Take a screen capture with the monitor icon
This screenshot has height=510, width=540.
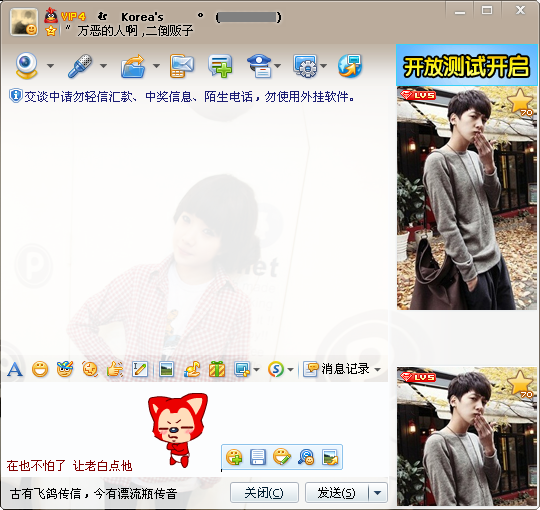point(242,370)
